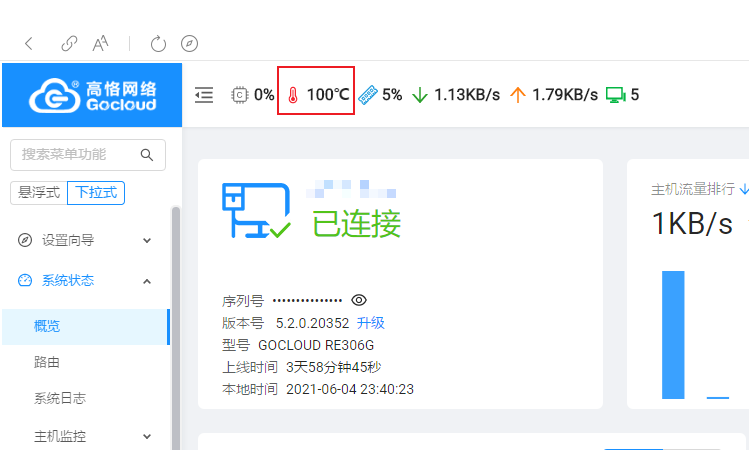Reveal the serial number with eye icon

tap(359, 300)
